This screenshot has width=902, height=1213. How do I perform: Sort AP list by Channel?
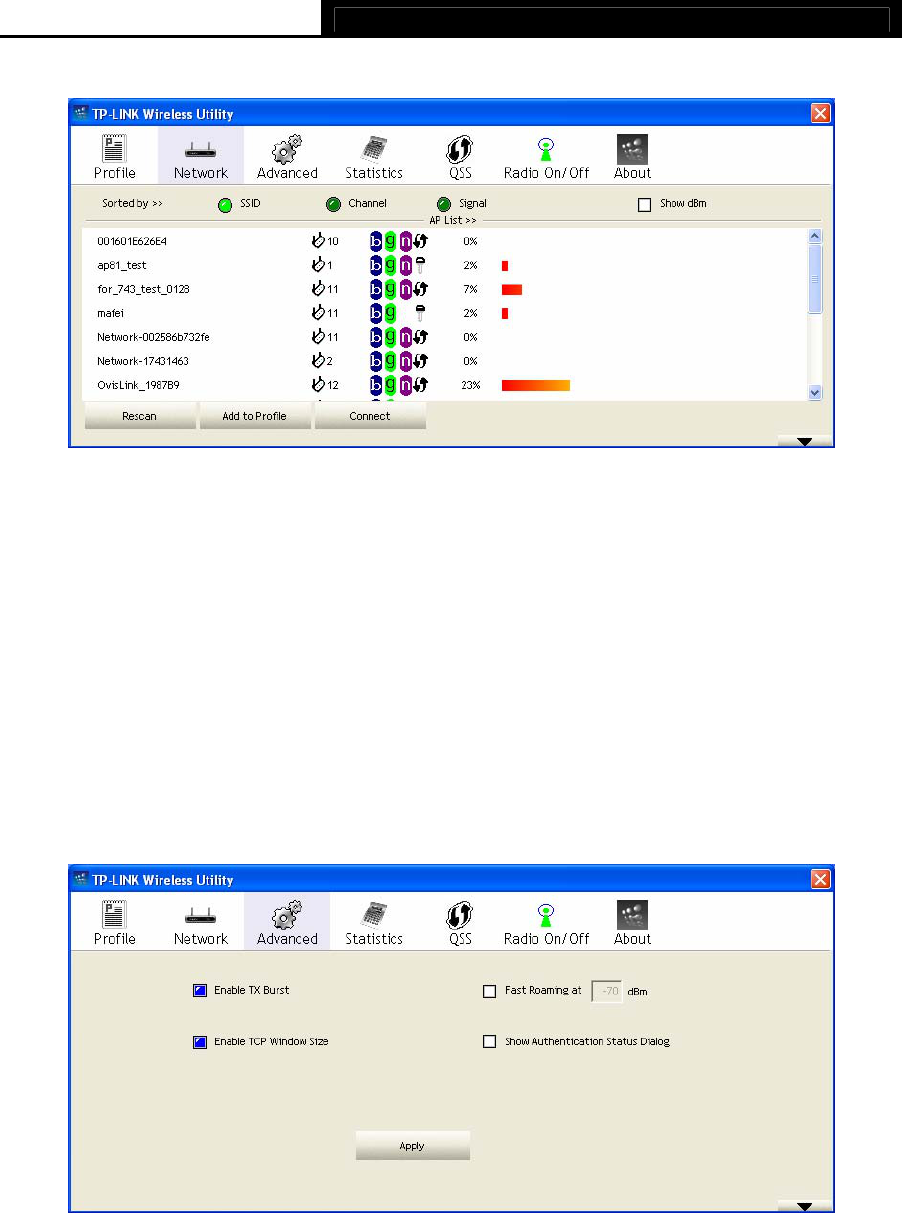click(x=334, y=204)
